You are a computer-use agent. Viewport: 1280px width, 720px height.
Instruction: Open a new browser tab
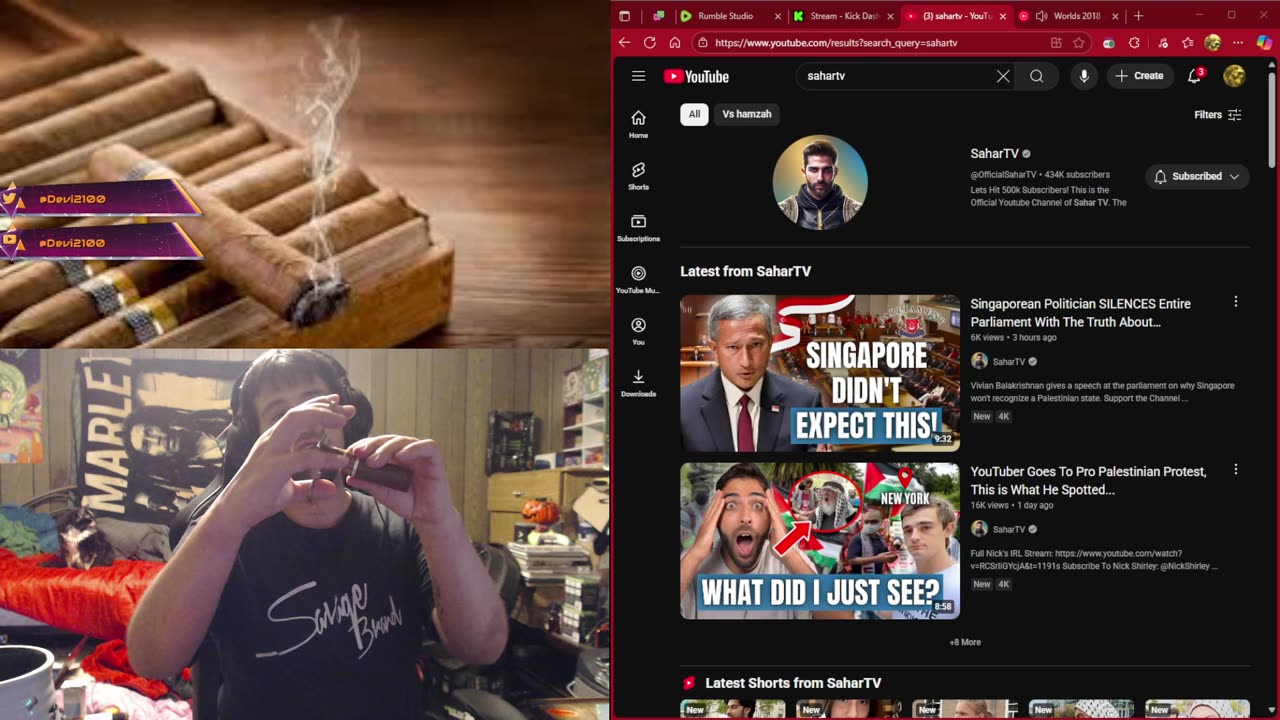[x=1138, y=16]
